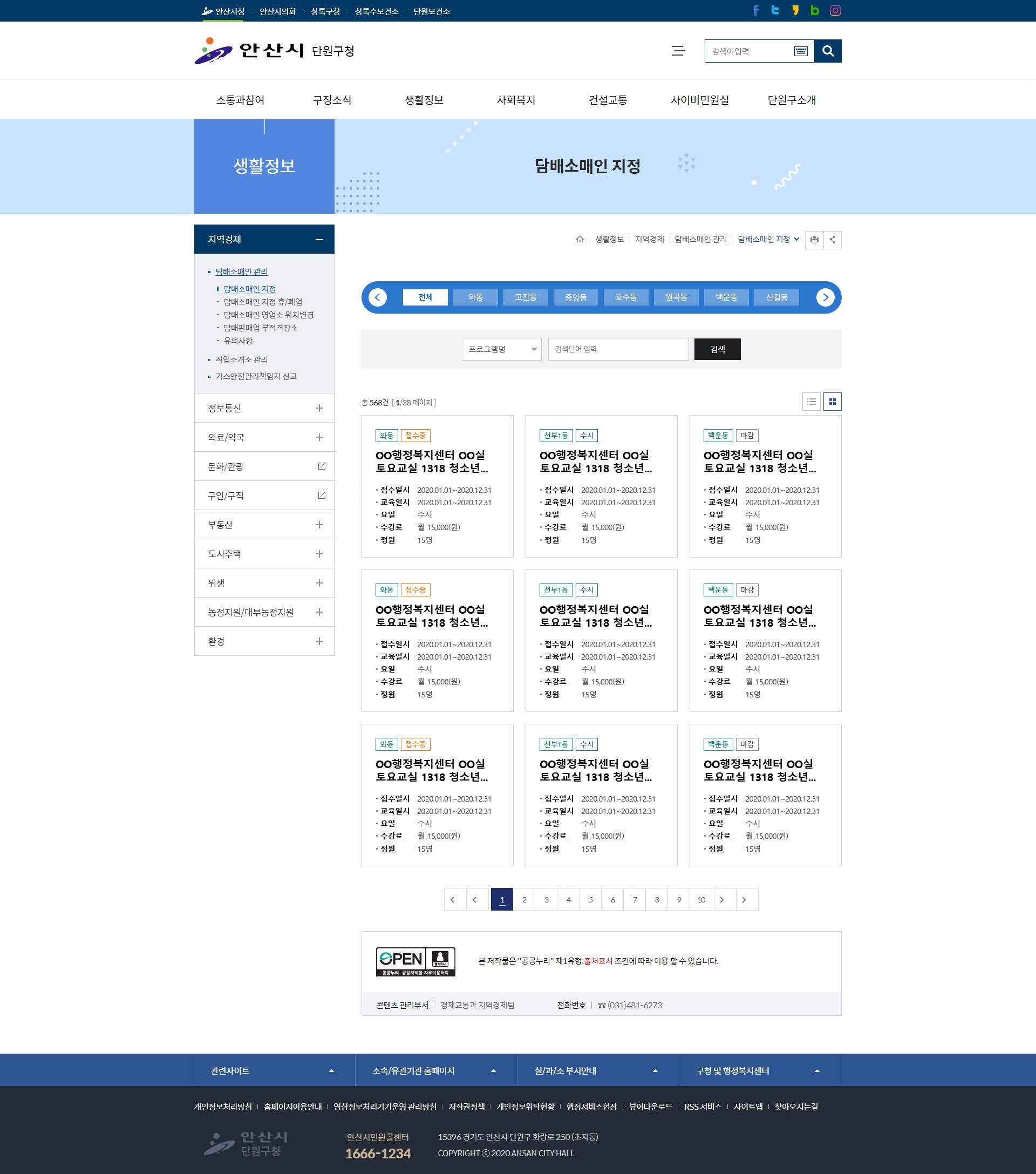Viewport: 1036px width, 1174px height.
Task: Select the 와동 district tab
Action: point(475,297)
